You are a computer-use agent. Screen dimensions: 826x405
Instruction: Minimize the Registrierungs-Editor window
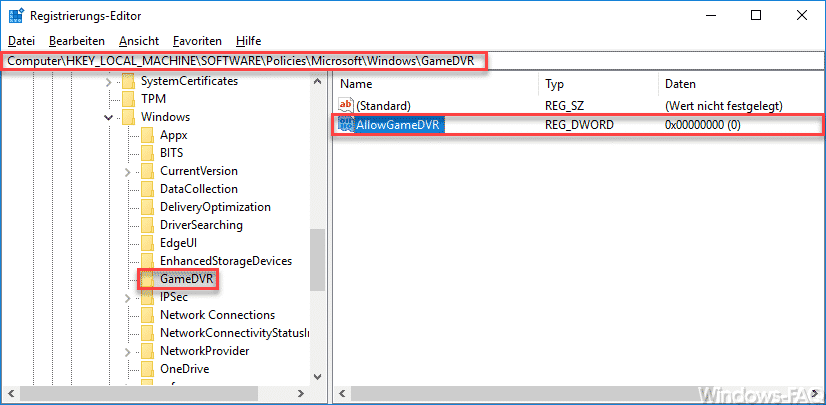tap(710, 16)
